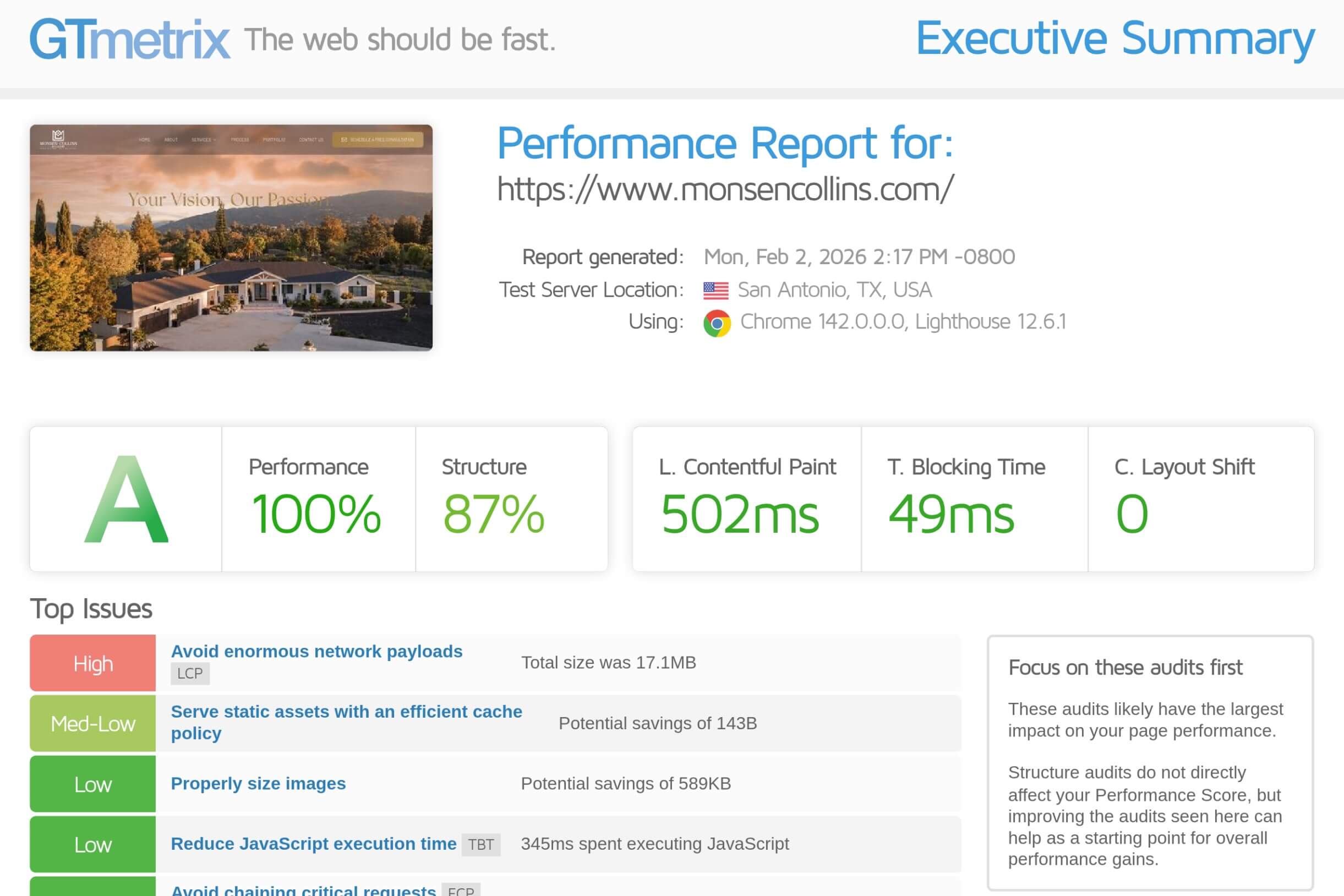Click the Med-Low severity badge
The image size is (1344, 896).
(x=92, y=723)
